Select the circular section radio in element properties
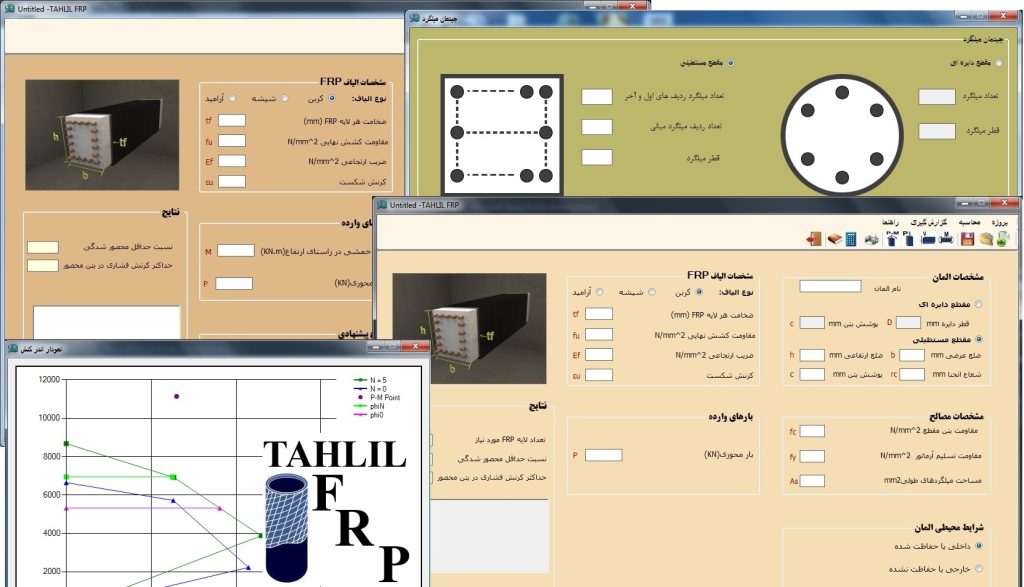The height and width of the screenshot is (587, 1024). pos(978,304)
